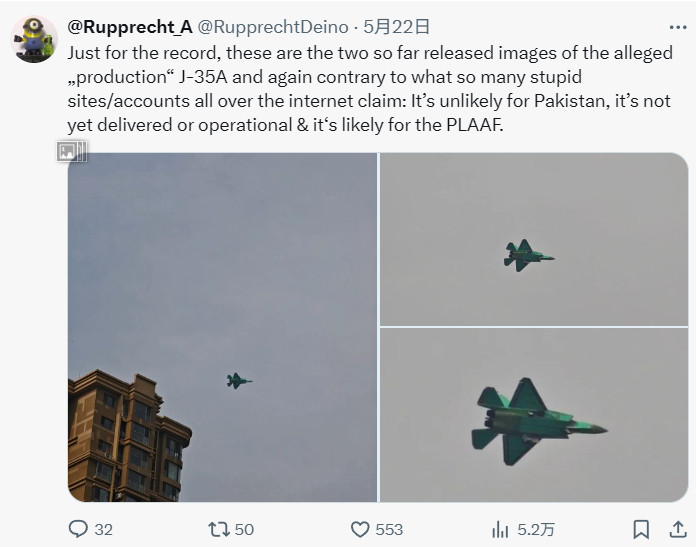Click the share upload icon
Image resolution: width=696 pixels, height=547 pixels.
(x=678, y=529)
